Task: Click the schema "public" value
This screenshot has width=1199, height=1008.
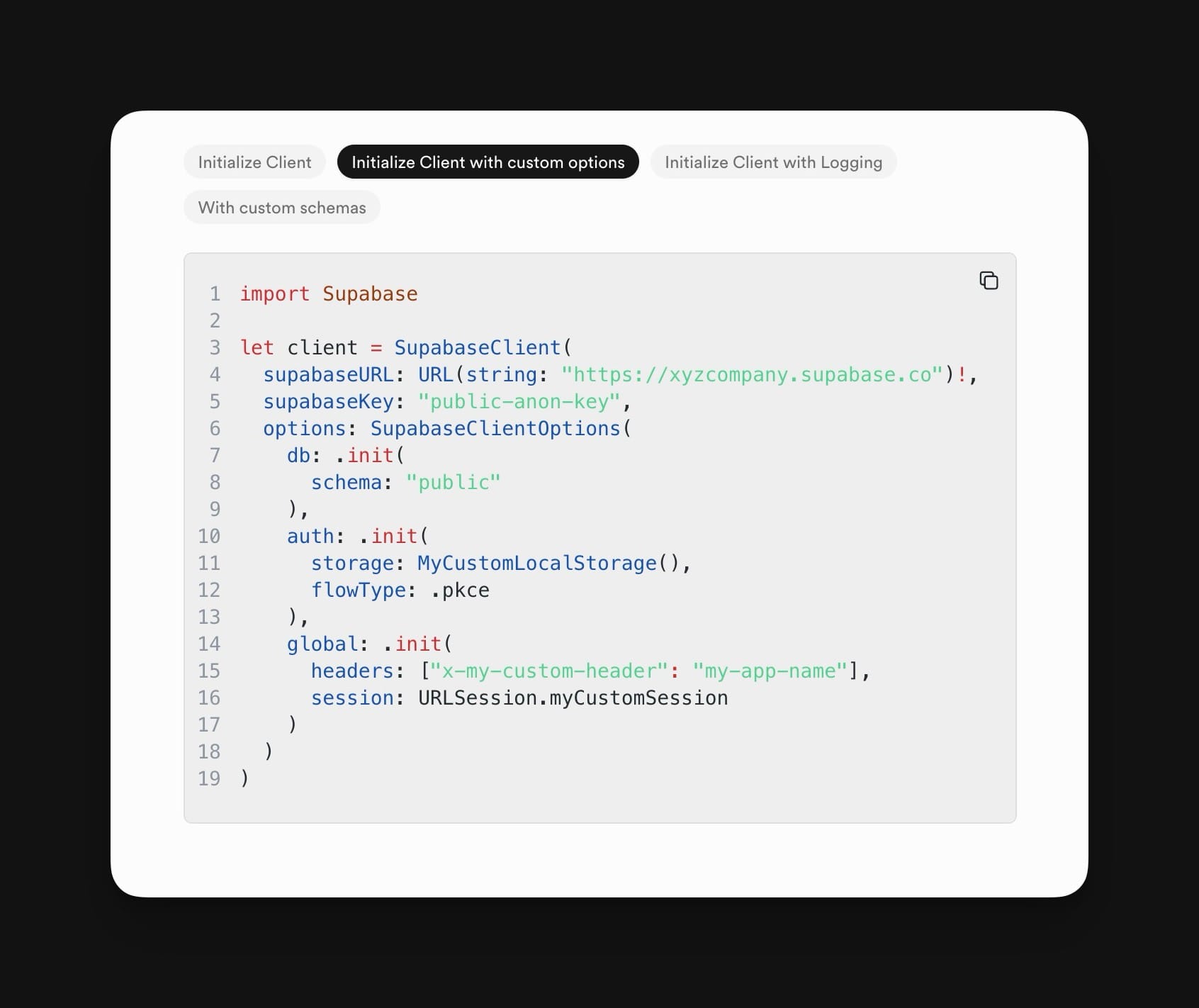Action: point(454,482)
